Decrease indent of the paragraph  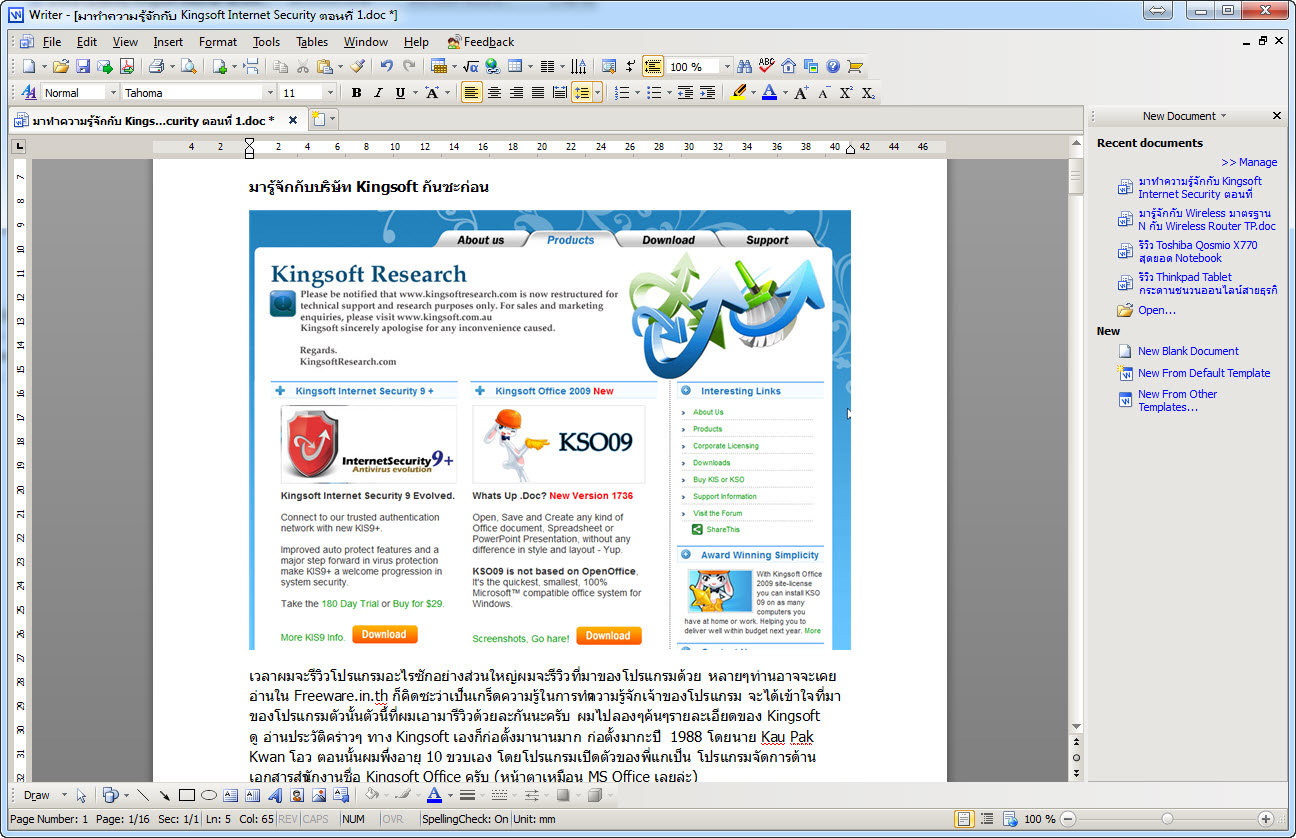[685, 93]
